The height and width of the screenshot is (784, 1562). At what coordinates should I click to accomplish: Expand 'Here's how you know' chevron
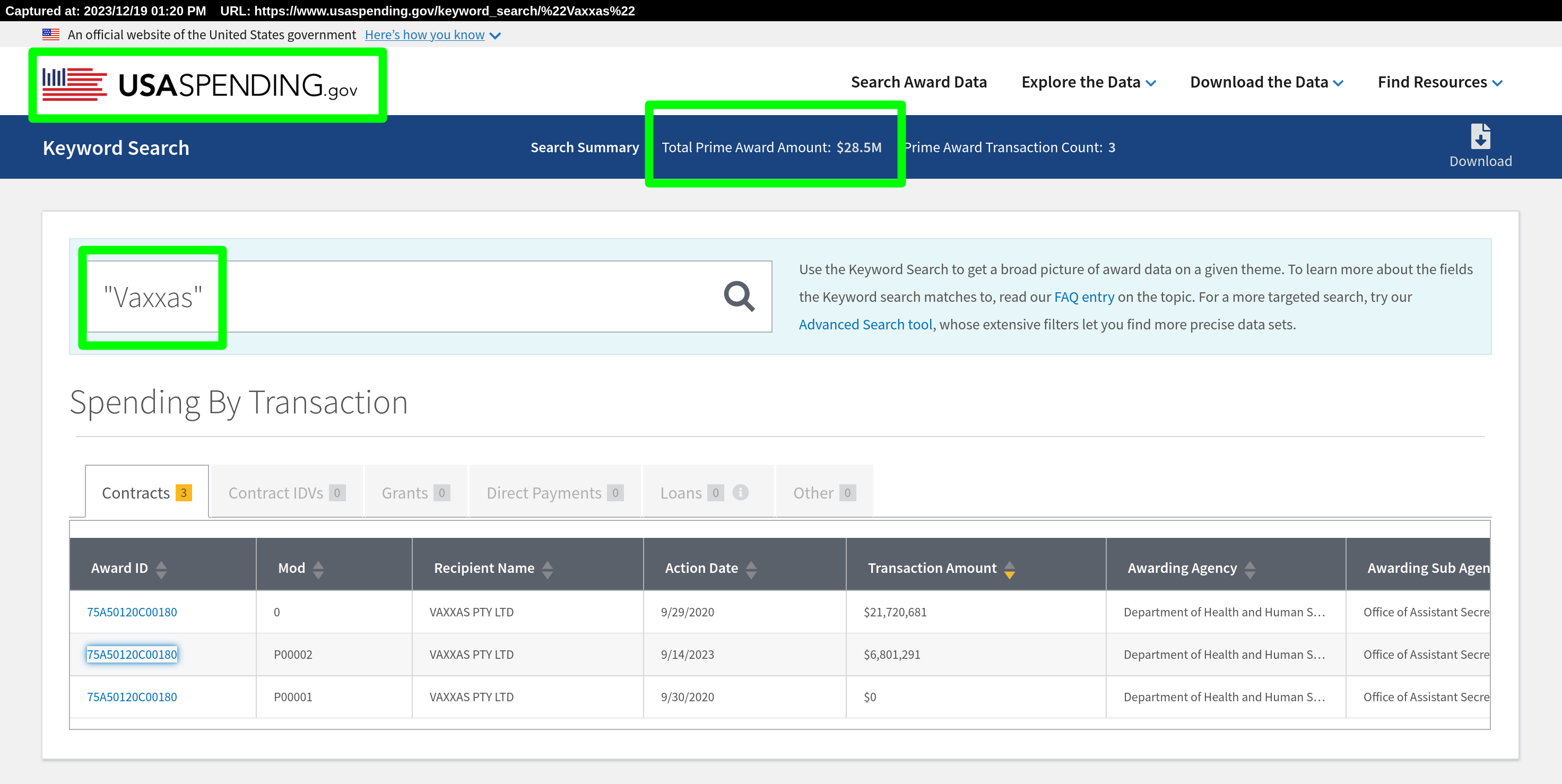point(495,36)
